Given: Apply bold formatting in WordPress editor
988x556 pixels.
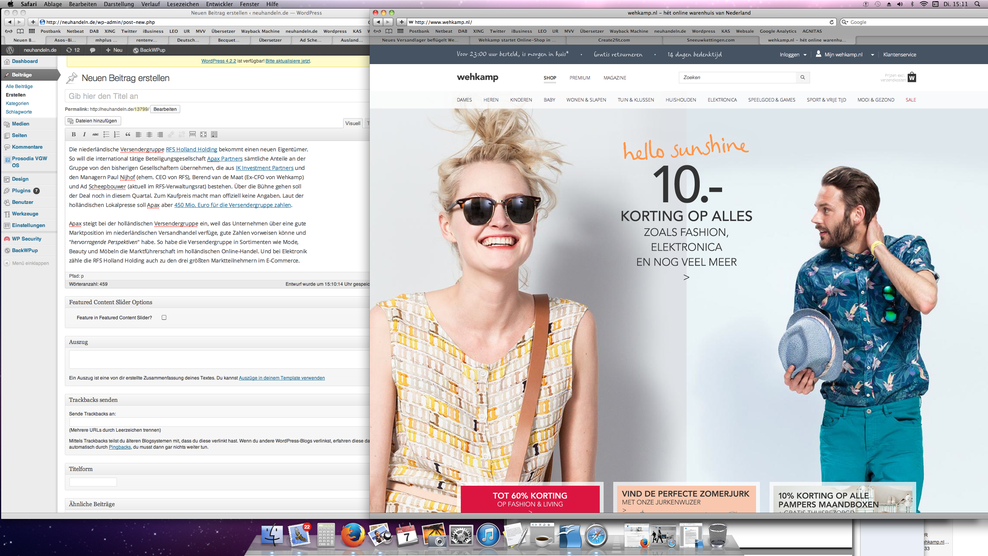Looking at the screenshot, I should [74, 134].
